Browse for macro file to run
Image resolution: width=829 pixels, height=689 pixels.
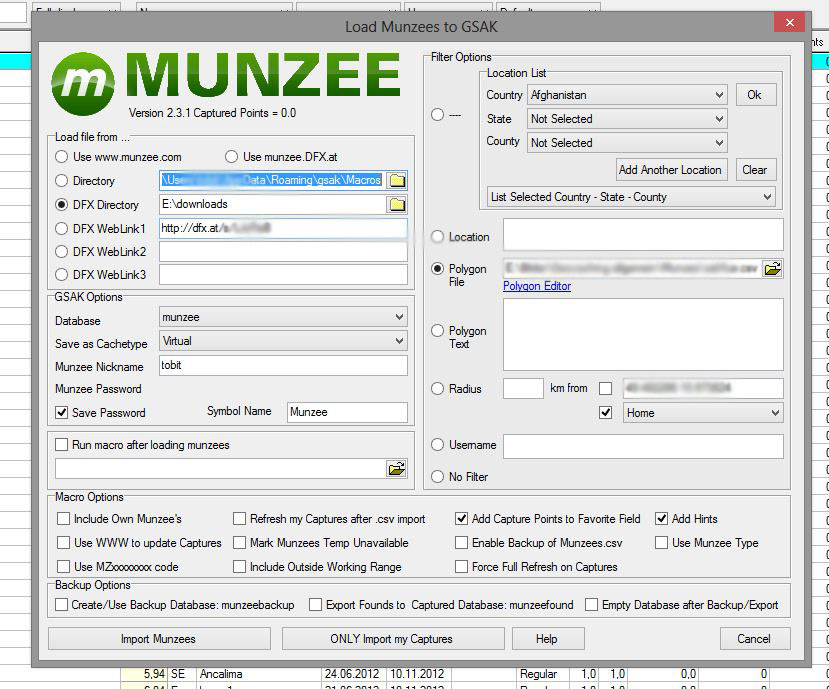click(397, 468)
